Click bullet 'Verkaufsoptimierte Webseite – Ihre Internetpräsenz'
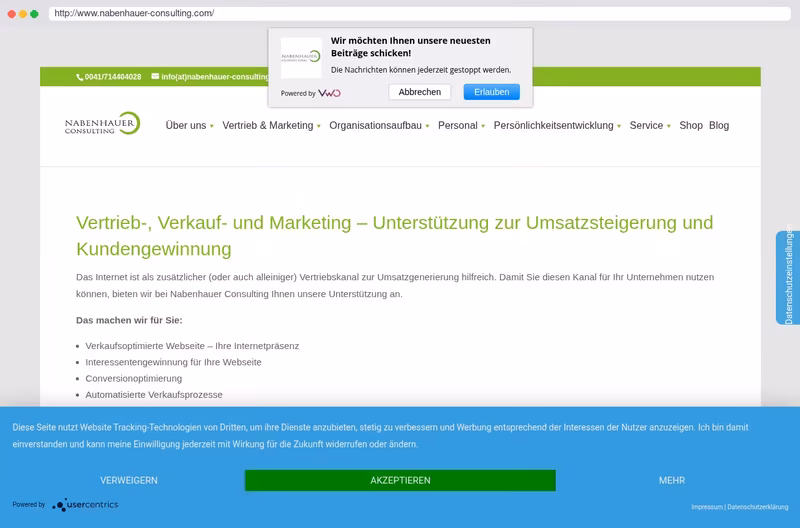Image resolution: width=800 pixels, height=528 pixels. point(192,346)
